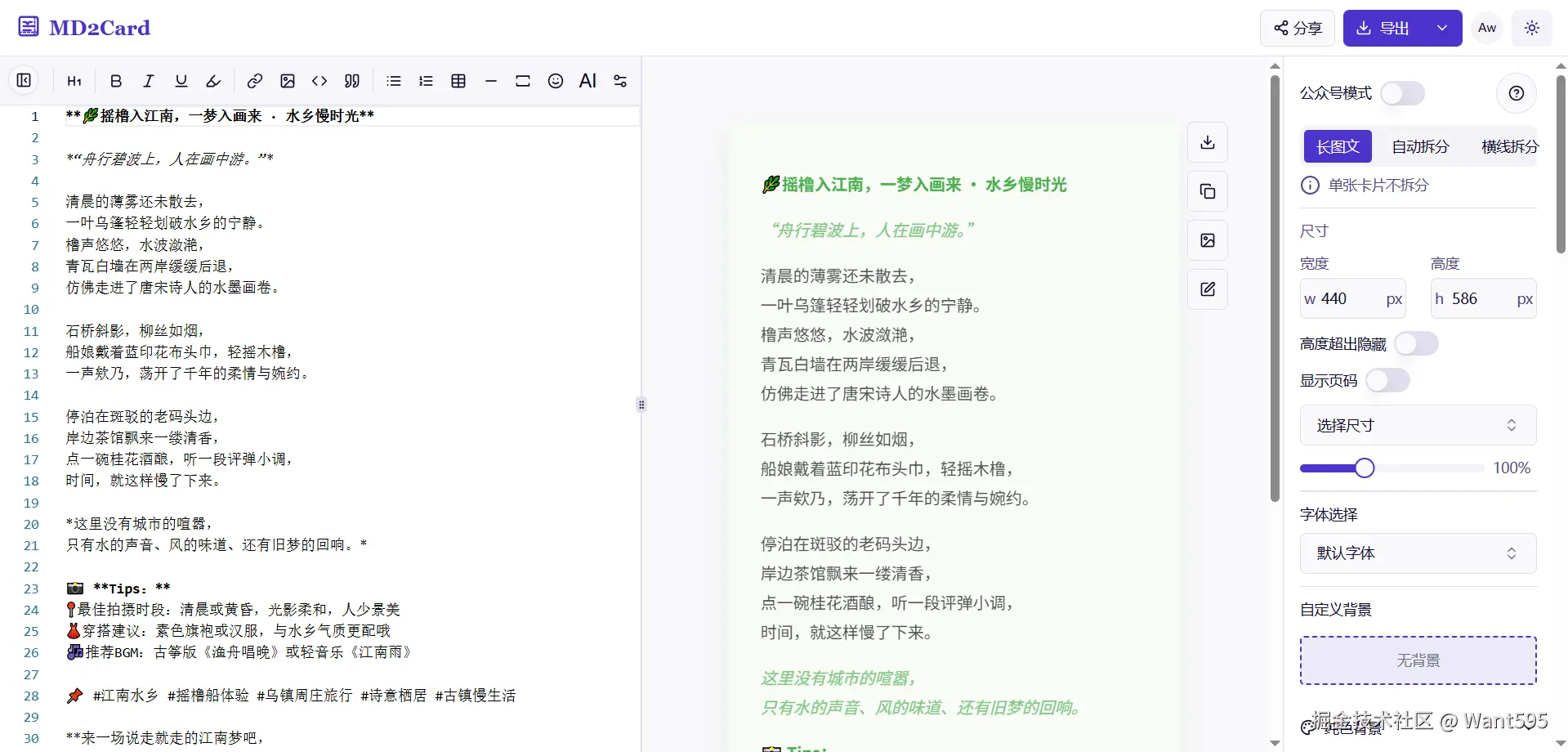This screenshot has width=1568, height=752.
Task: Edit the card preview
Action: click(1208, 289)
